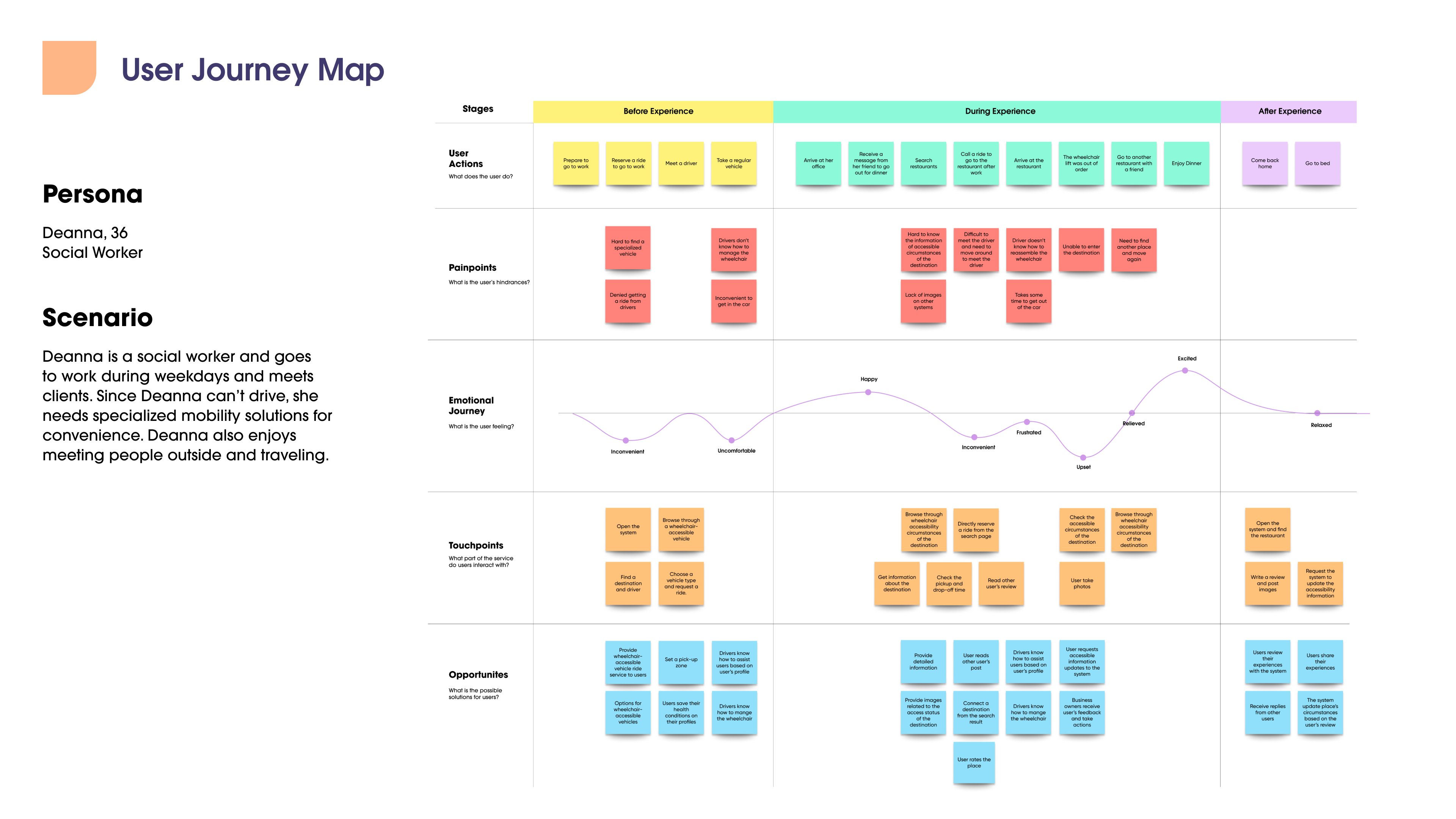Screen dimensions: 1456x819
Task: Click the 'Prepare to go to work' sticky note
Action: pyautogui.click(x=576, y=163)
